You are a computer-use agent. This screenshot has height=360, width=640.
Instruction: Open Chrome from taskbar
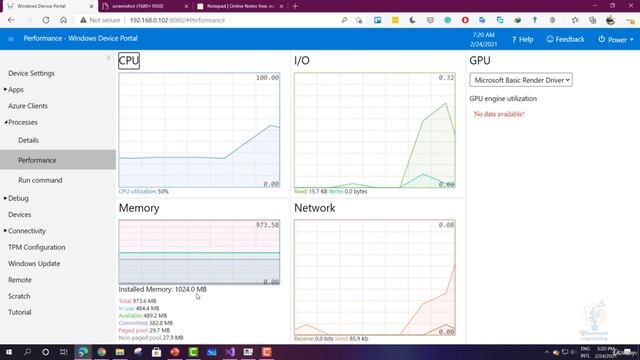coord(101,352)
